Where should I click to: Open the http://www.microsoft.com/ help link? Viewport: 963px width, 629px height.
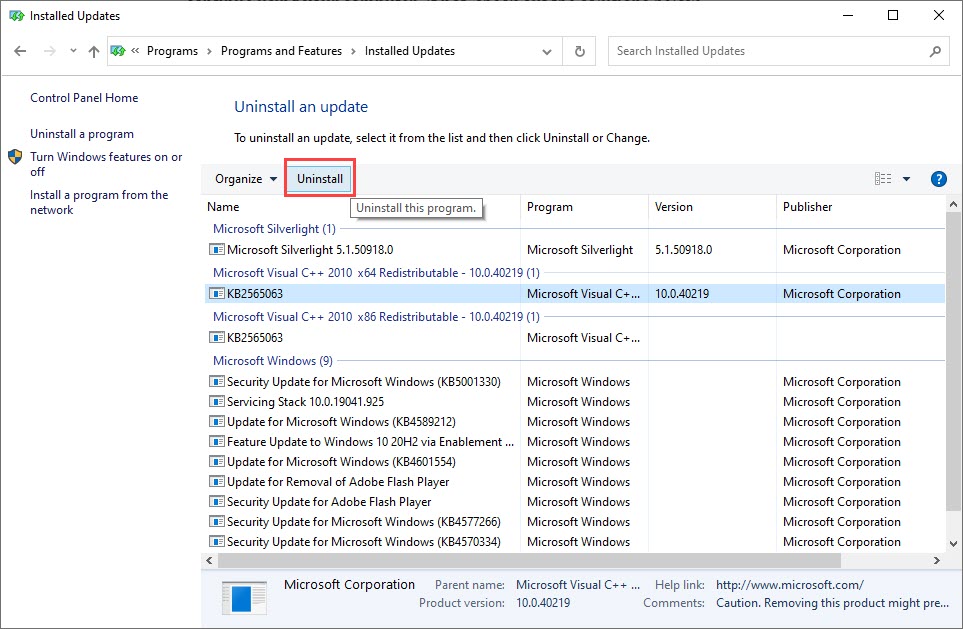click(x=790, y=585)
